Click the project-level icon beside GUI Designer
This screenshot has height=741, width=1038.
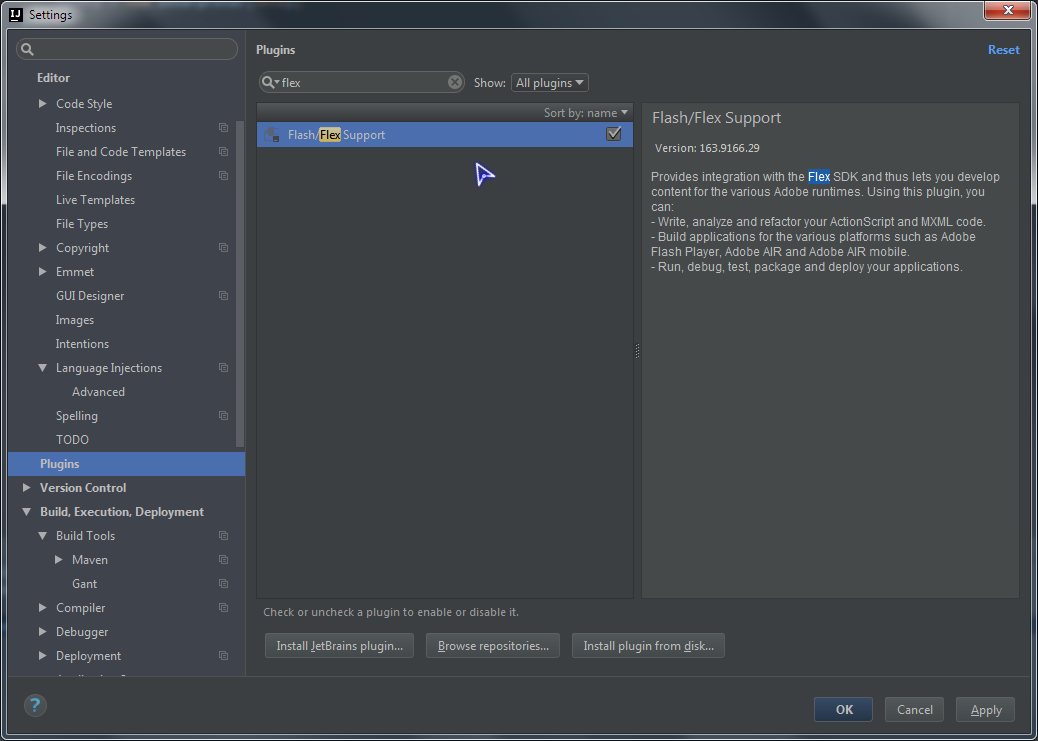pos(224,295)
